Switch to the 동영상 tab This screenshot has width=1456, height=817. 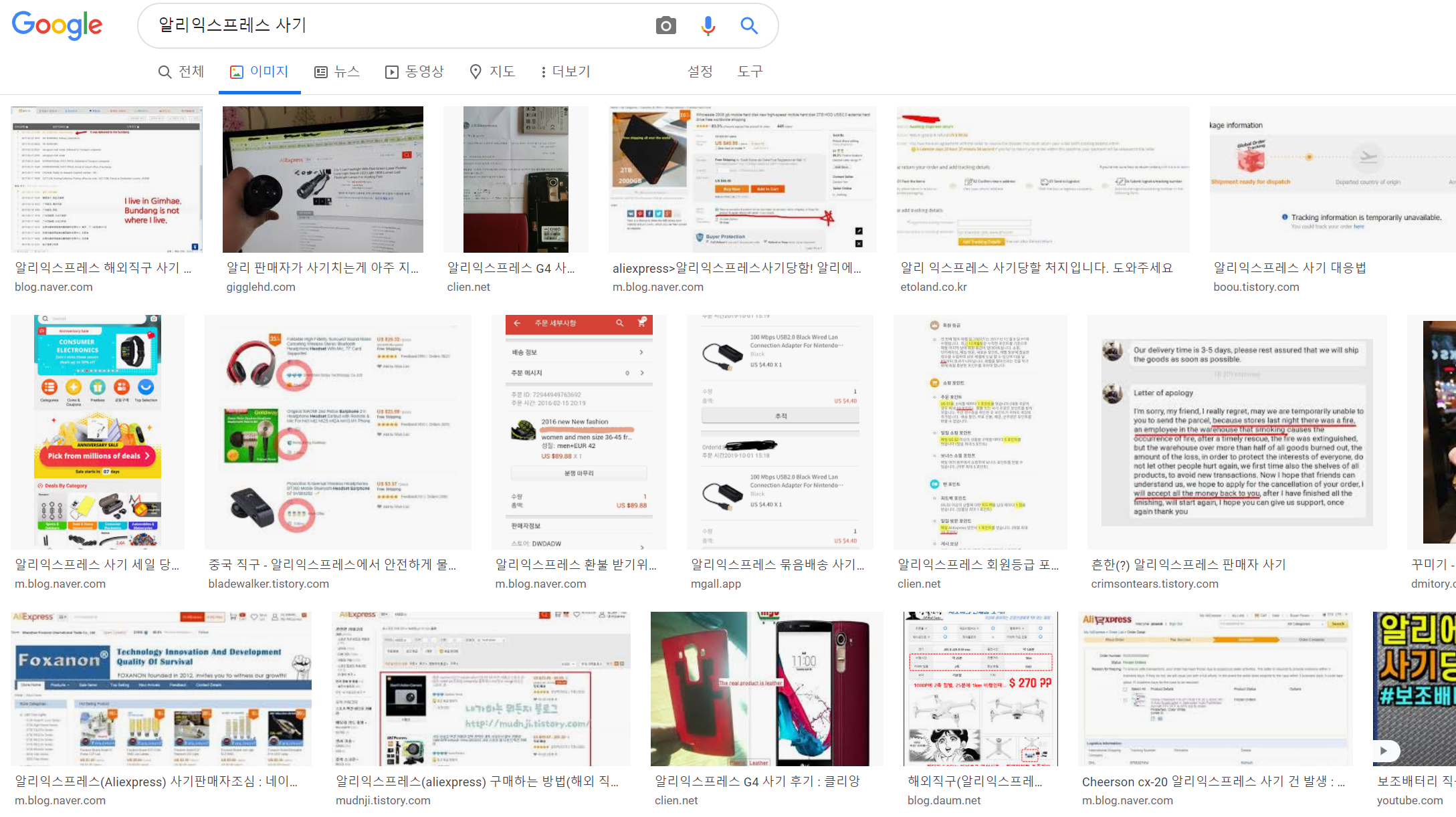click(414, 72)
